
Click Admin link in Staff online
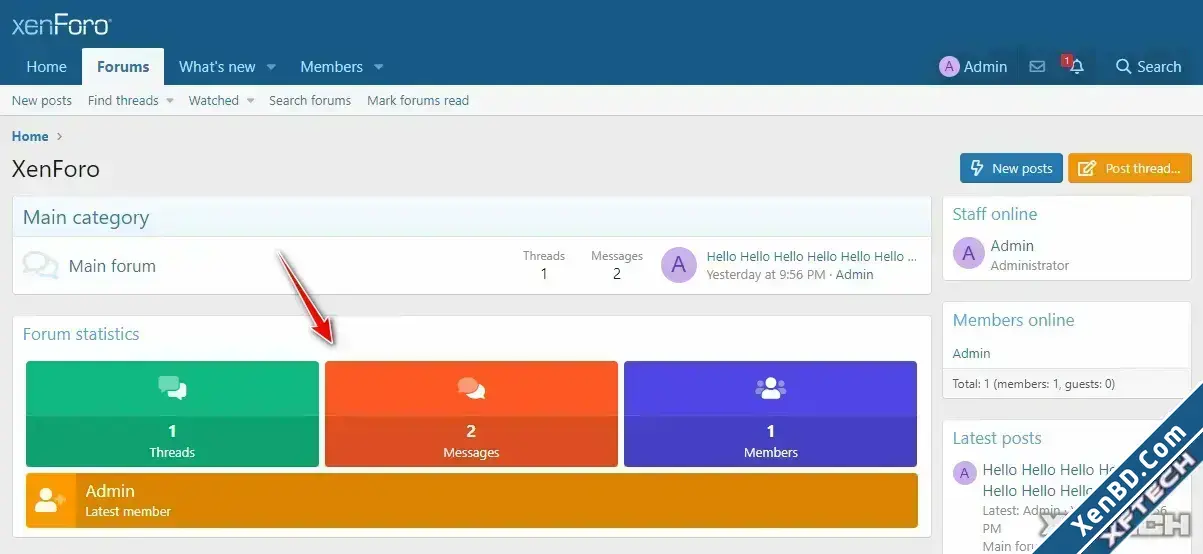click(x=1012, y=246)
